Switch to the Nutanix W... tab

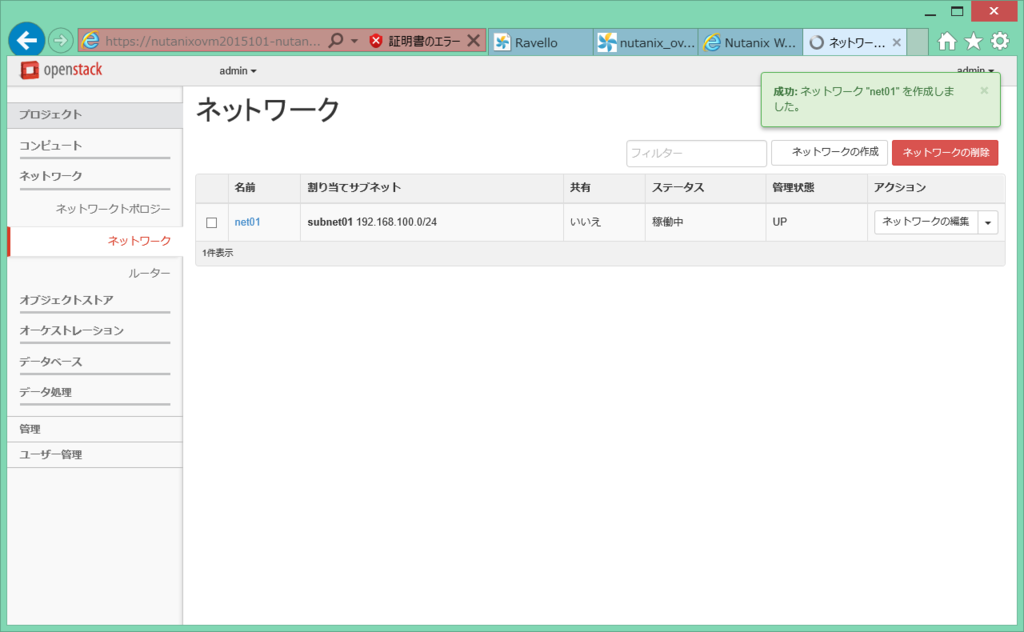click(x=750, y=42)
